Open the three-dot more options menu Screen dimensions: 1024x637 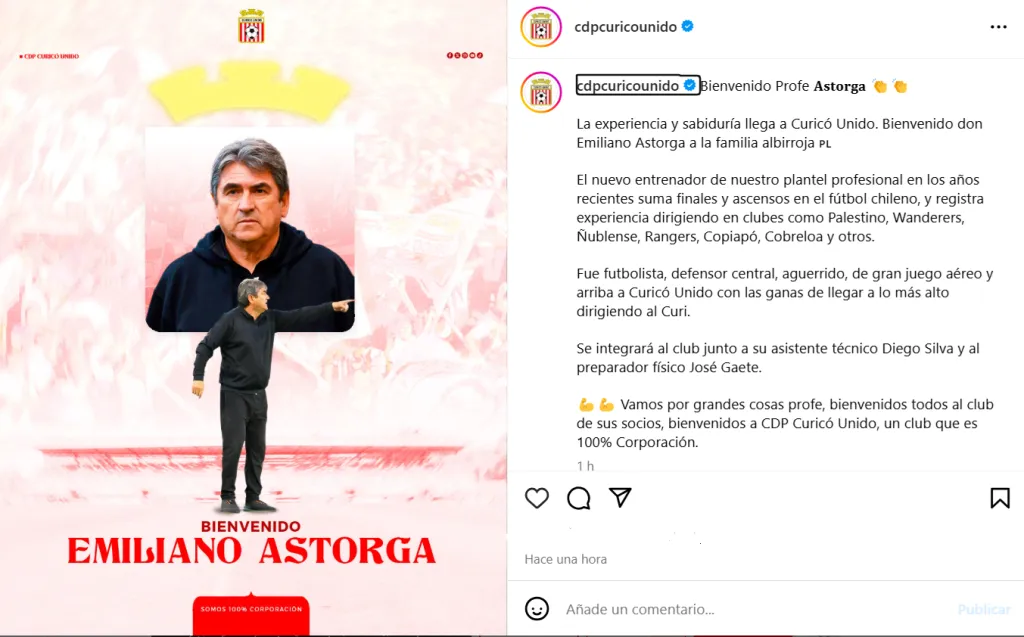pos(999,27)
